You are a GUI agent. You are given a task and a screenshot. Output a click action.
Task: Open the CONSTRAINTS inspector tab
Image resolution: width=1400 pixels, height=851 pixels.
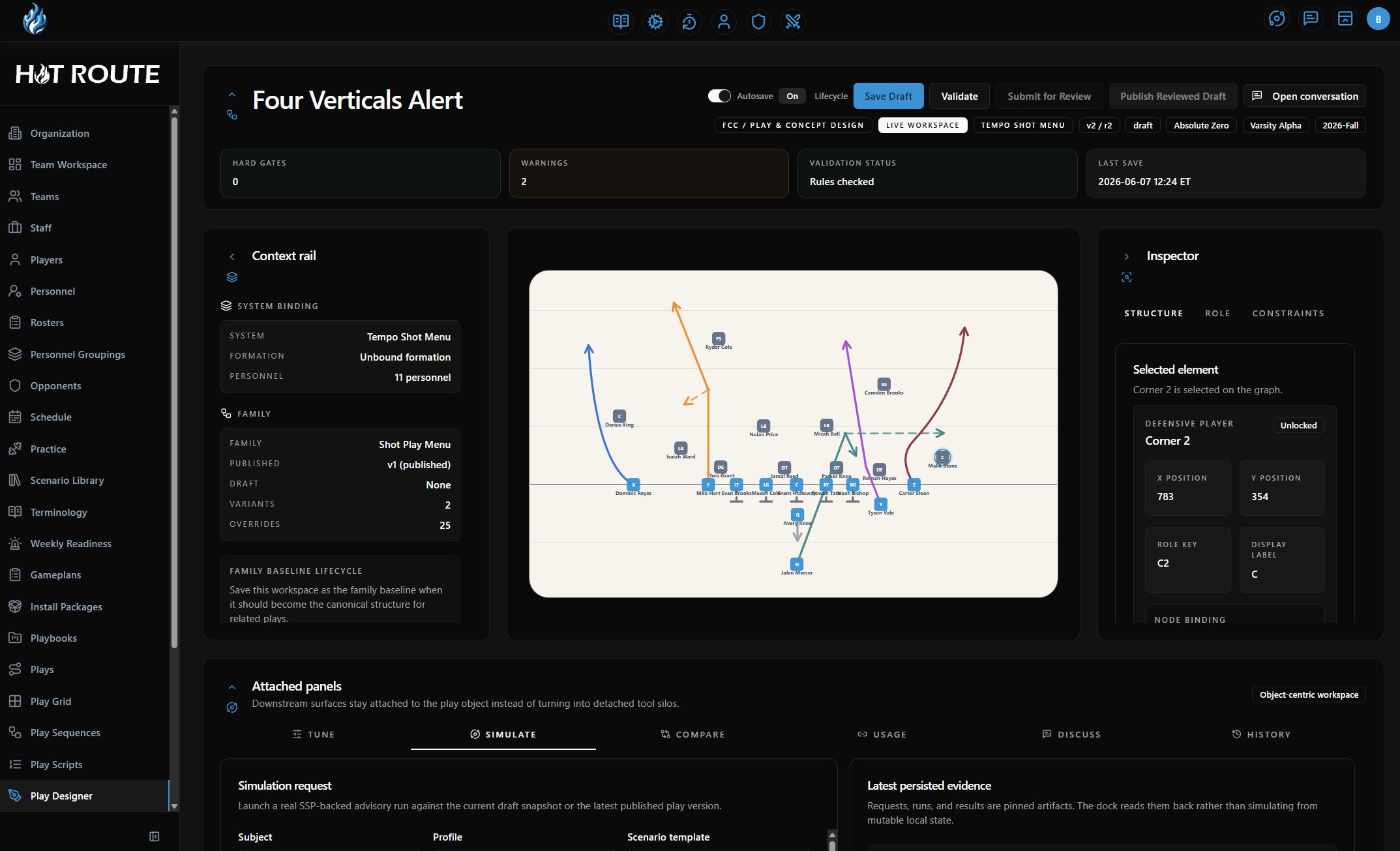(x=1288, y=313)
